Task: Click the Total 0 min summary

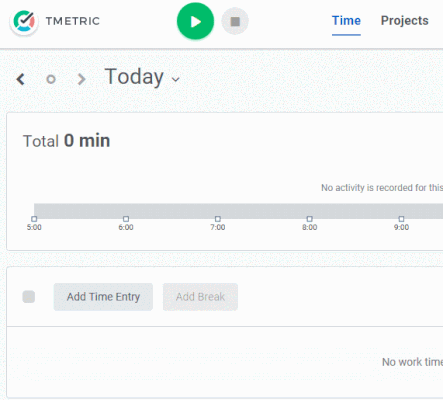Action: pyautogui.click(x=66, y=141)
